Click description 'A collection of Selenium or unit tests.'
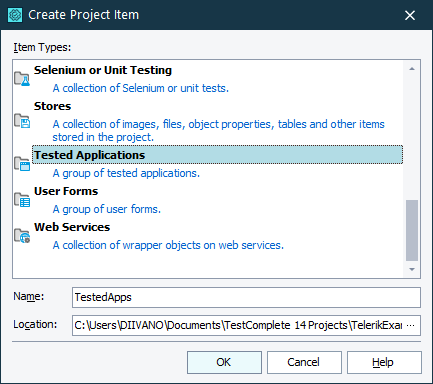The height and width of the screenshot is (384, 433). click(141, 88)
